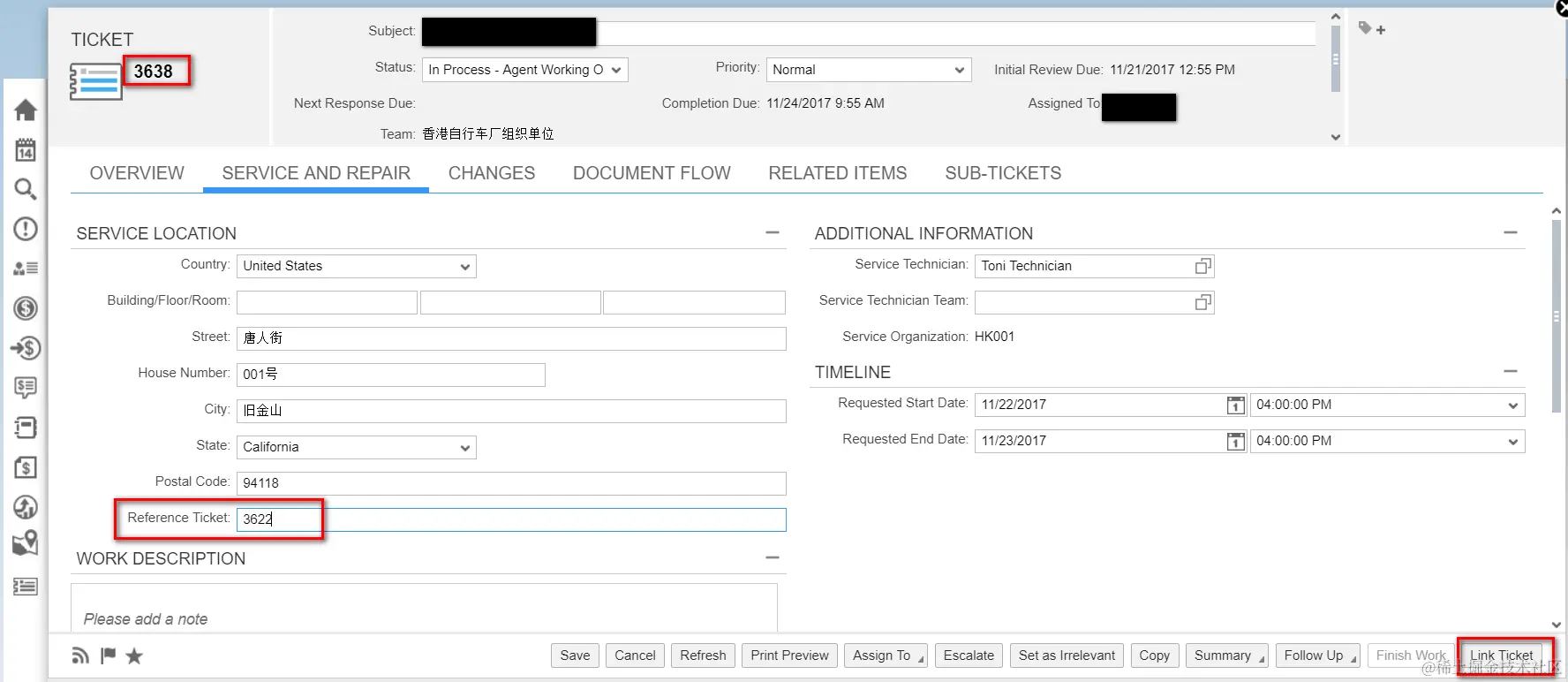Flag this ticket with the flag icon

point(109,655)
